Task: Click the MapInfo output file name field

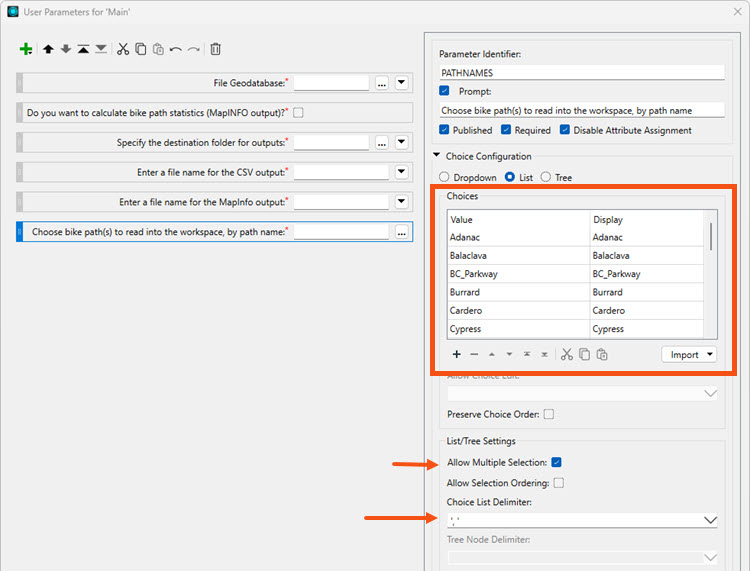Action: point(341,202)
